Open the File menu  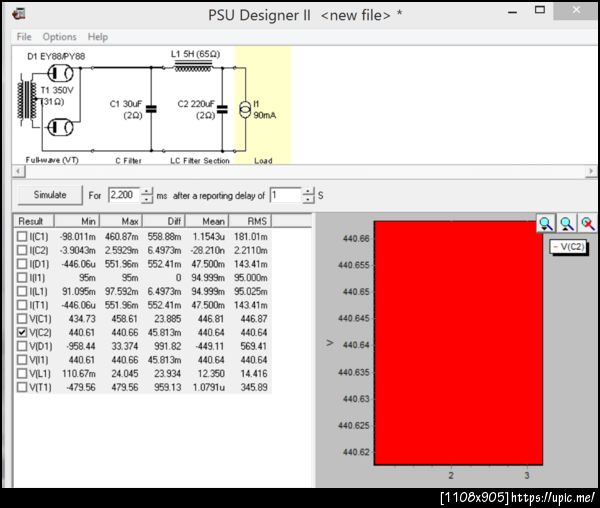[24, 37]
